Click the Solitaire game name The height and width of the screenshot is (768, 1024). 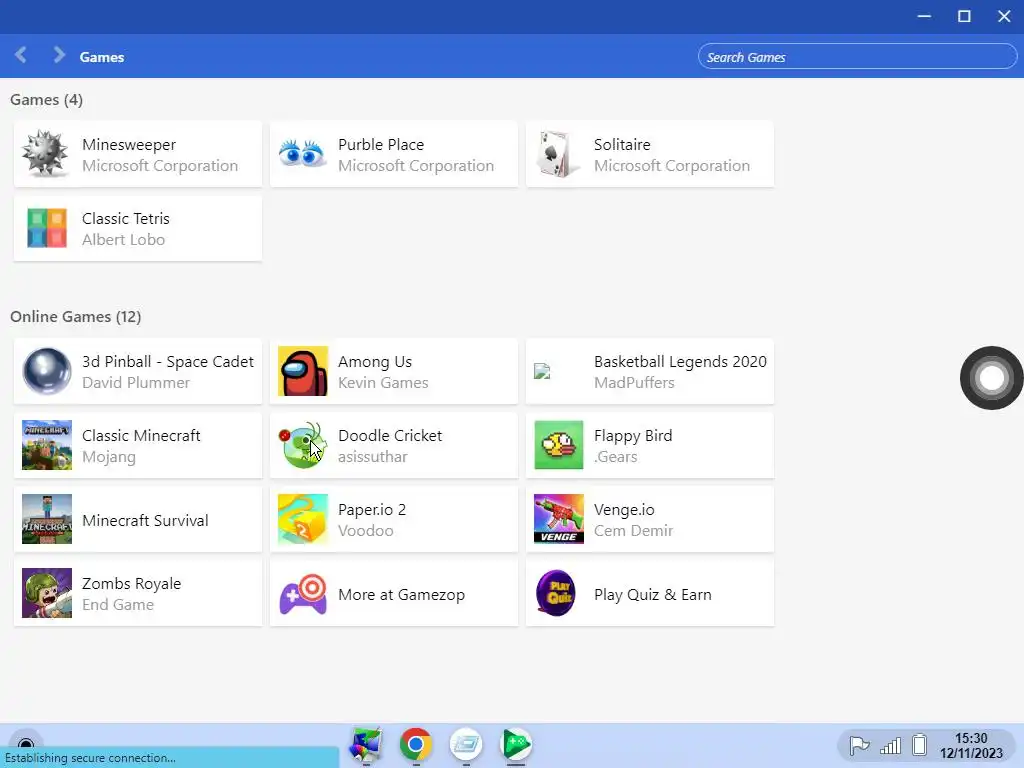(x=622, y=144)
